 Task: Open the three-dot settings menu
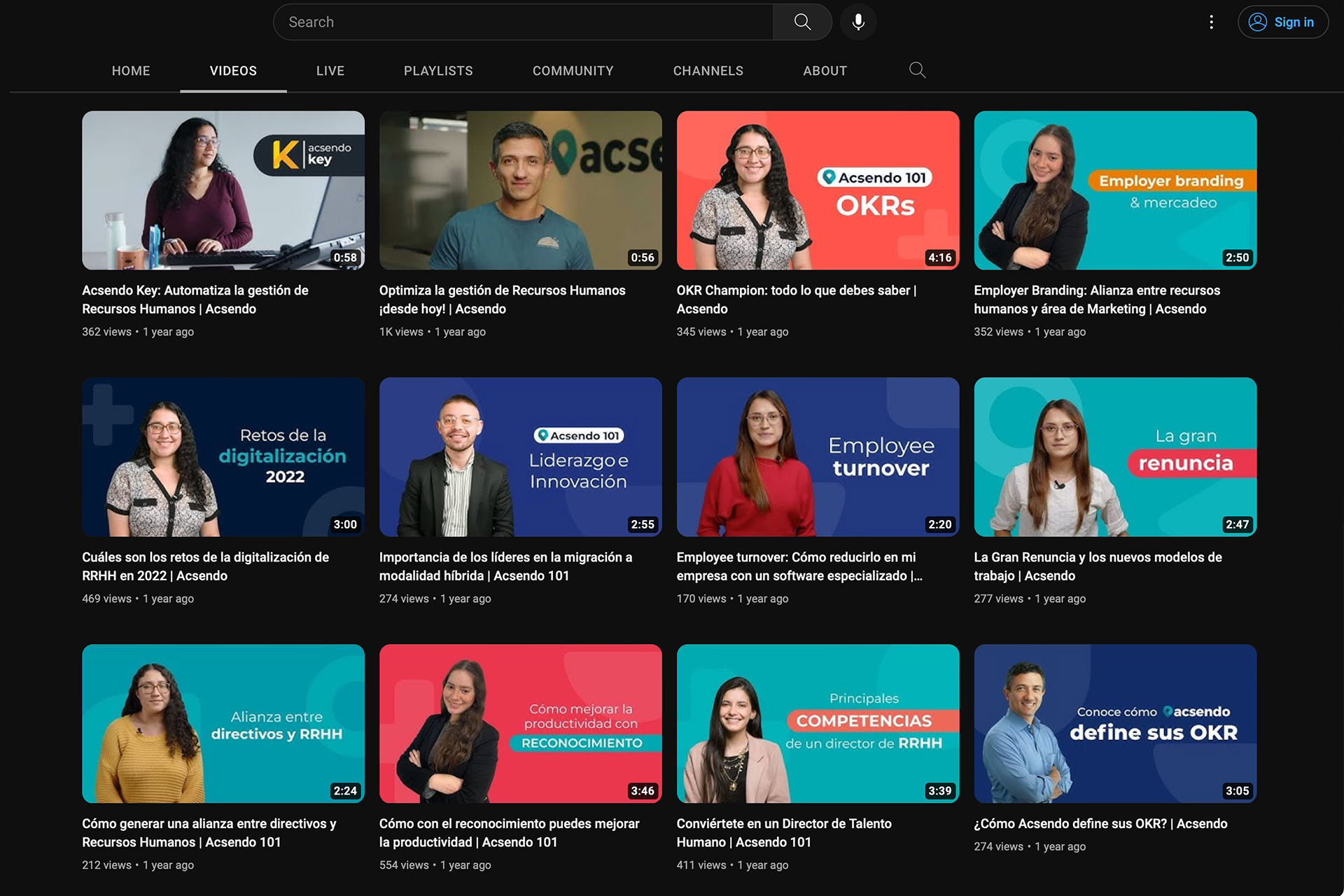[x=1211, y=22]
